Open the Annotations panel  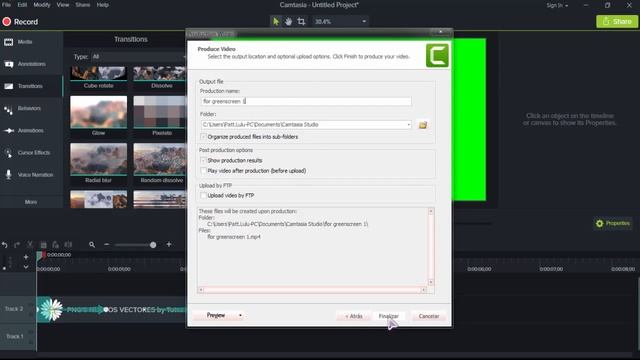(31, 64)
